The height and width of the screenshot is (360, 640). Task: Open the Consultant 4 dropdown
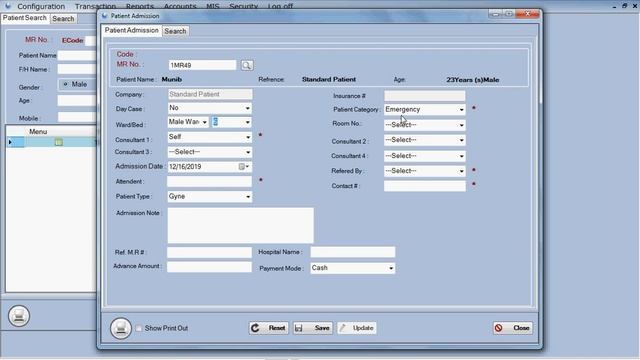pos(462,156)
